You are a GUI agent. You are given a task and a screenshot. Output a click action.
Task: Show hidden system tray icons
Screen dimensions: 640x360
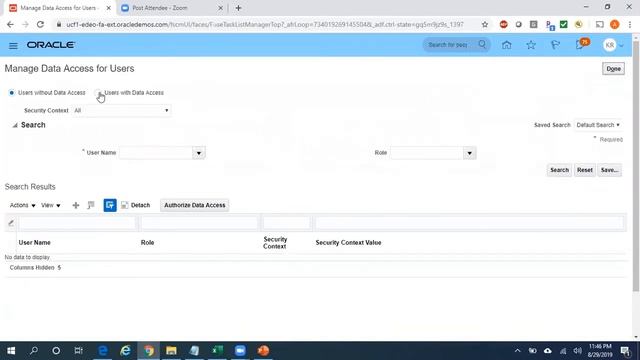[x=517, y=351]
